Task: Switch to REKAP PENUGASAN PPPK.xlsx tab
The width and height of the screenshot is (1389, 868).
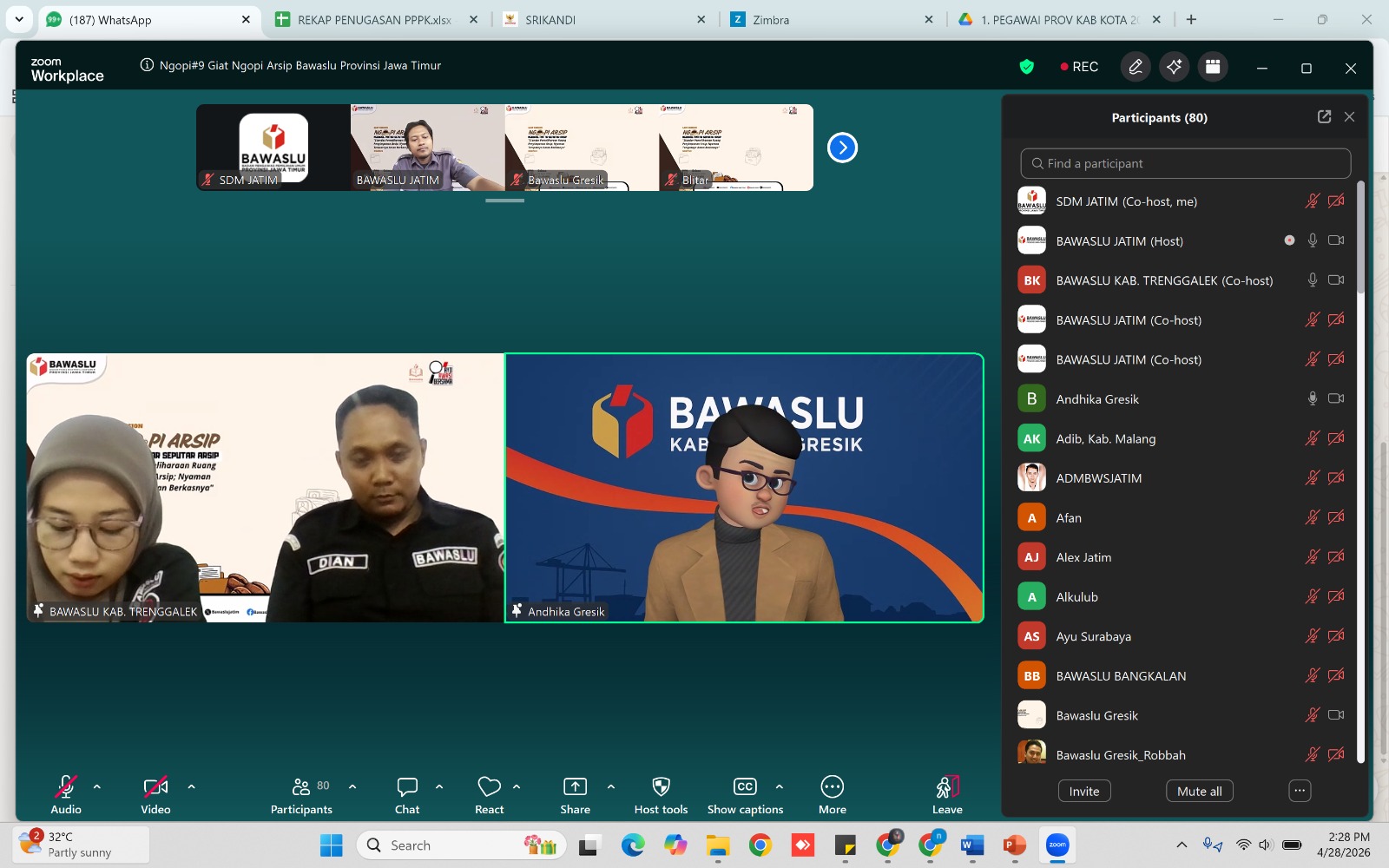Action: pos(374,20)
